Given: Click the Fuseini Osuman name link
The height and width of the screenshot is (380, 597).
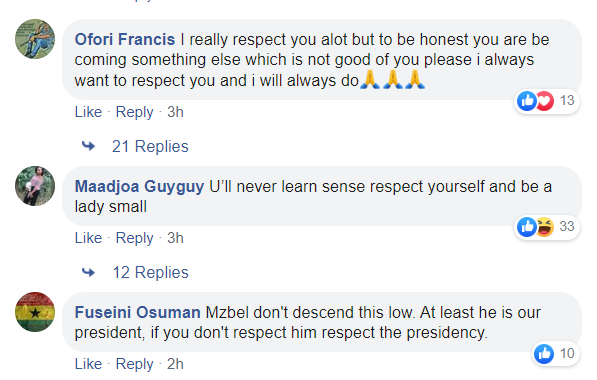Looking at the screenshot, I should click(137, 313).
